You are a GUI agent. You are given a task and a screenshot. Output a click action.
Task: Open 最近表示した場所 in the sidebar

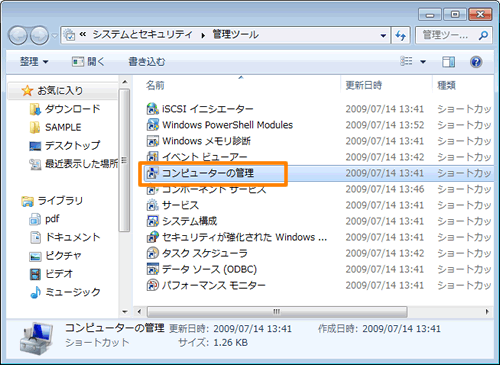pos(73,164)
